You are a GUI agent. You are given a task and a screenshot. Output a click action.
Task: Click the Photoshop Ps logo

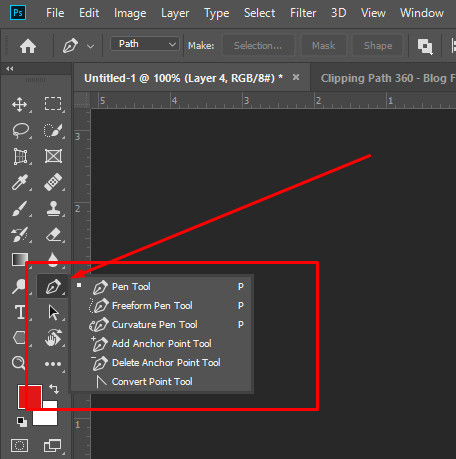[x=18, y=13]
